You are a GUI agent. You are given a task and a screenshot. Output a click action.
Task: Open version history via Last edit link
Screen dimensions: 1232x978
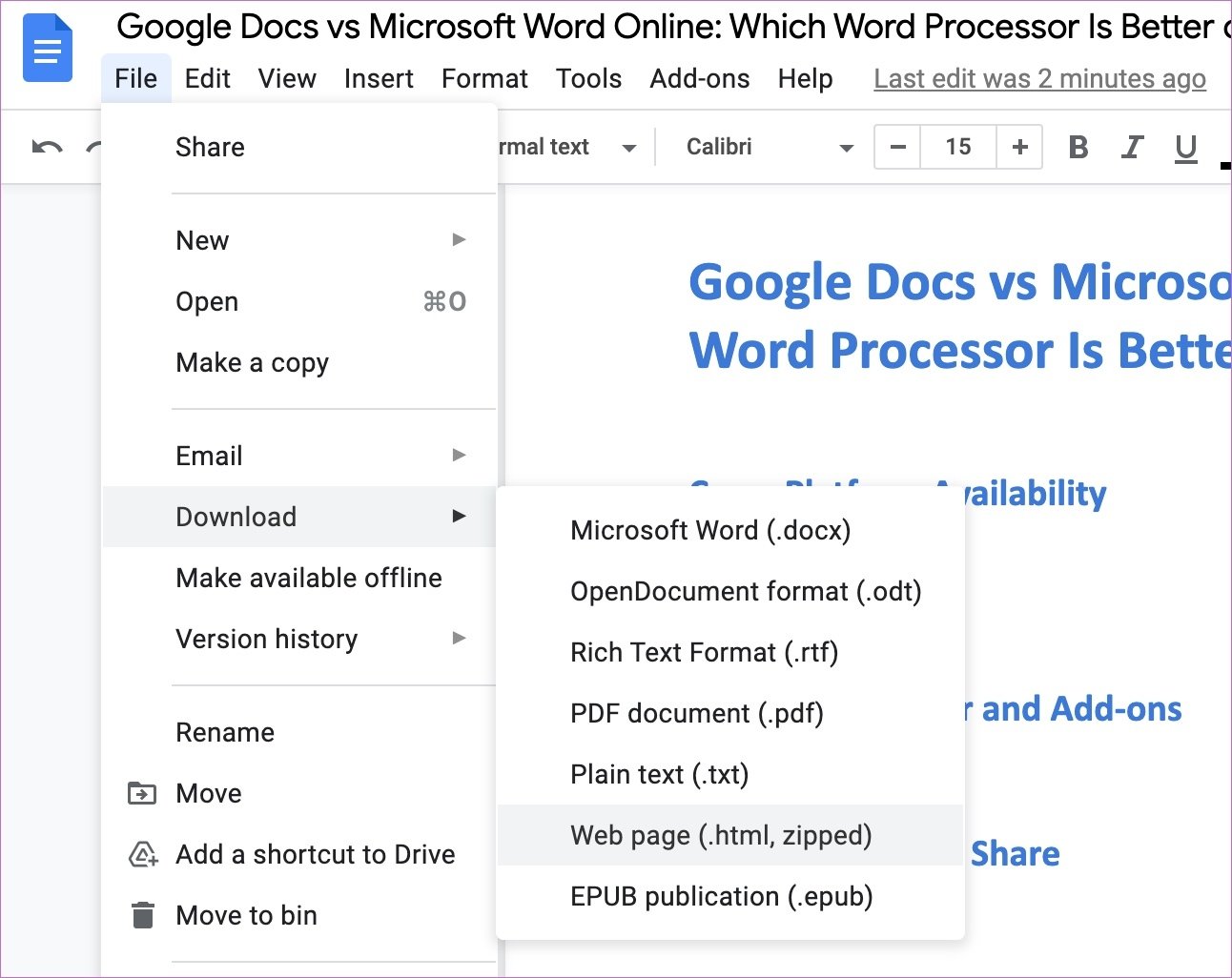pyautogui.click(x=1038, y=79)
